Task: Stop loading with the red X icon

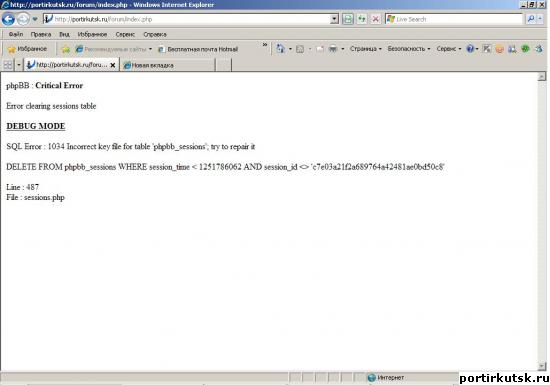Action: (x=375, y=19)
